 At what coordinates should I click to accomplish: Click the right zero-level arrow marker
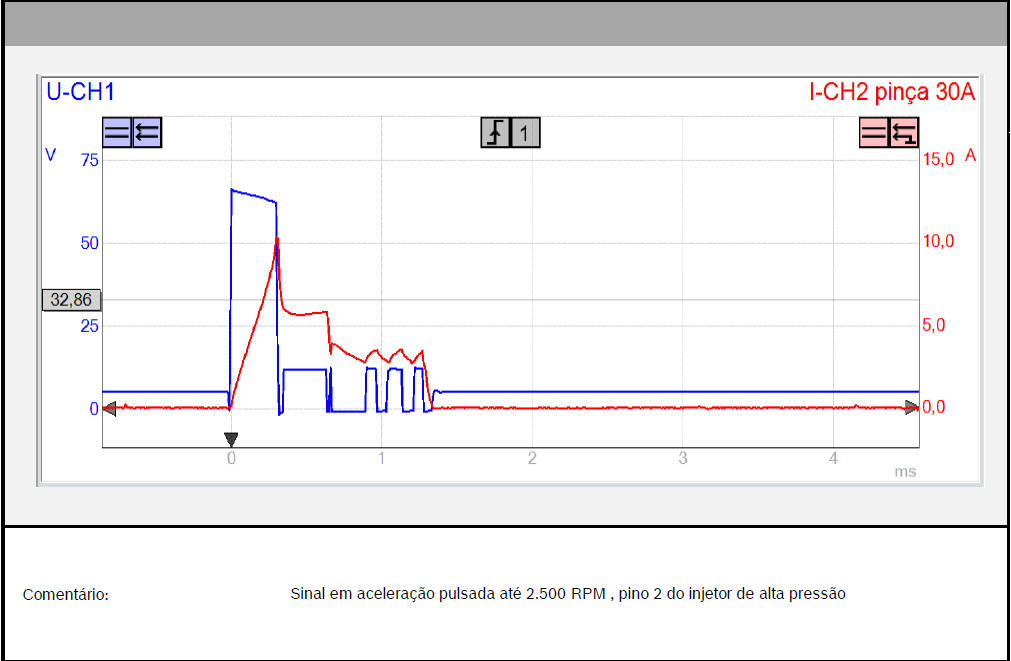click(x=911, y=408)
